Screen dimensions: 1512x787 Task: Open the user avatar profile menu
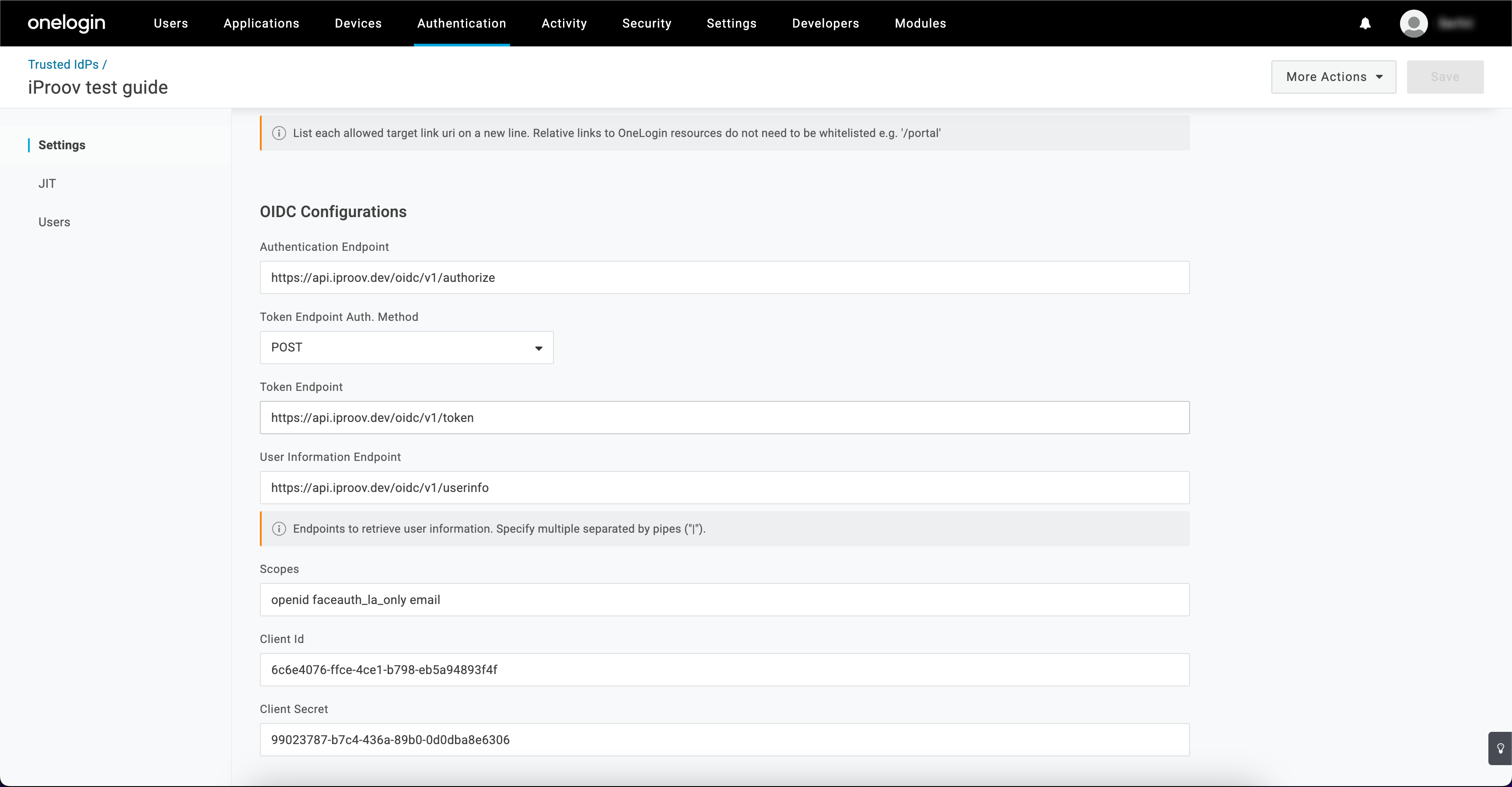click(1414, 24)
